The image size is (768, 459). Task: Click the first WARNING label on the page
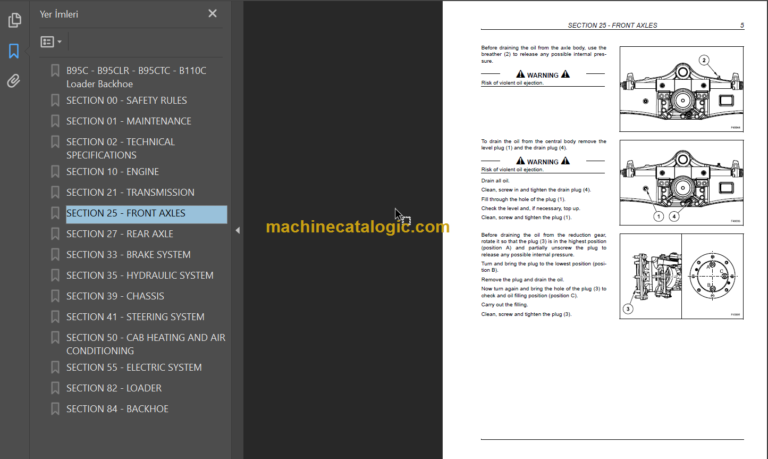coord(543,75)
